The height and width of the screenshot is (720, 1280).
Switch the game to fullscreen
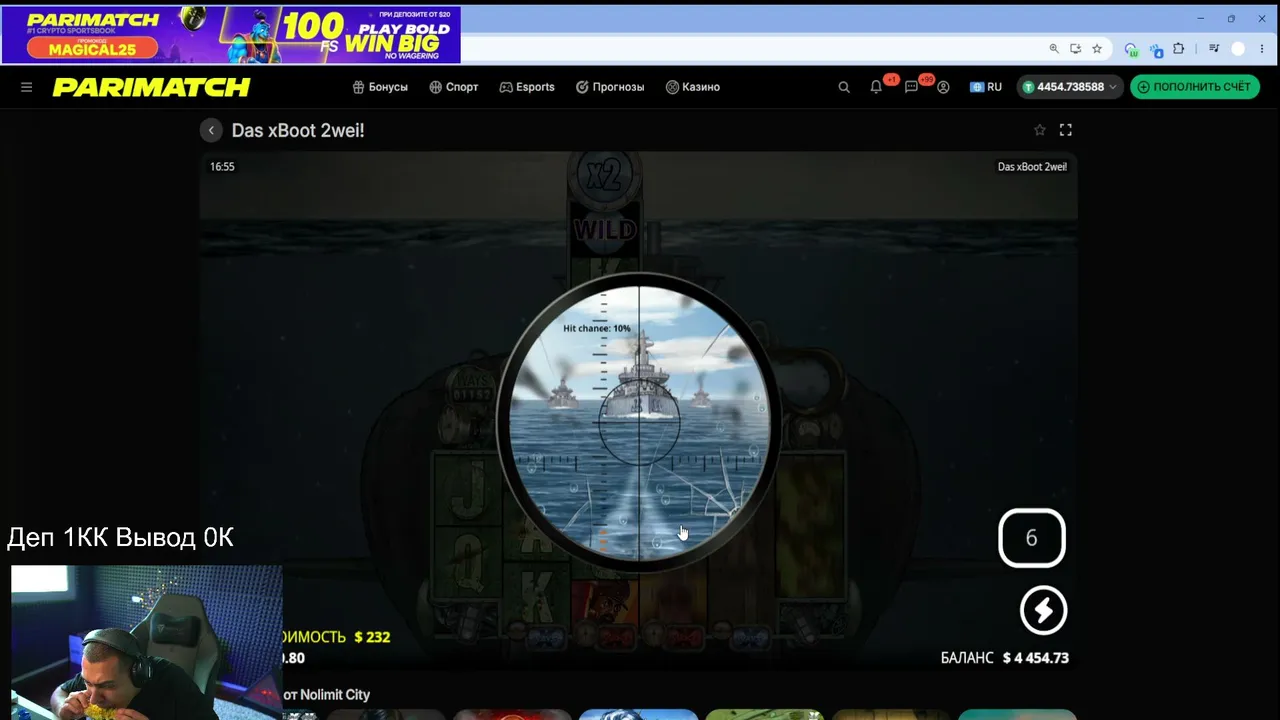(x=1066, y=130)
